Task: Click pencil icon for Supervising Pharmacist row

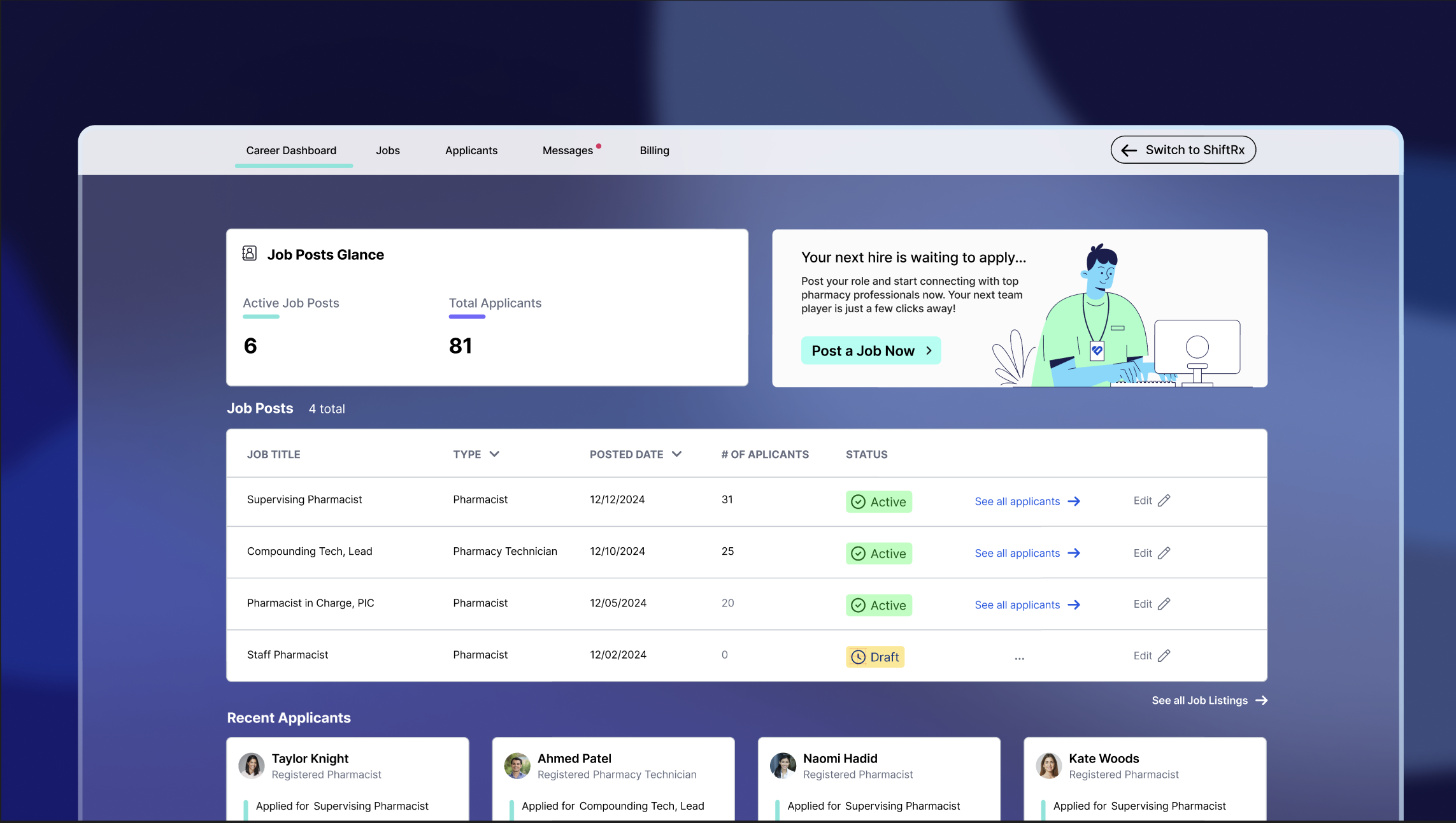Action: click(x=1164, y=501)
